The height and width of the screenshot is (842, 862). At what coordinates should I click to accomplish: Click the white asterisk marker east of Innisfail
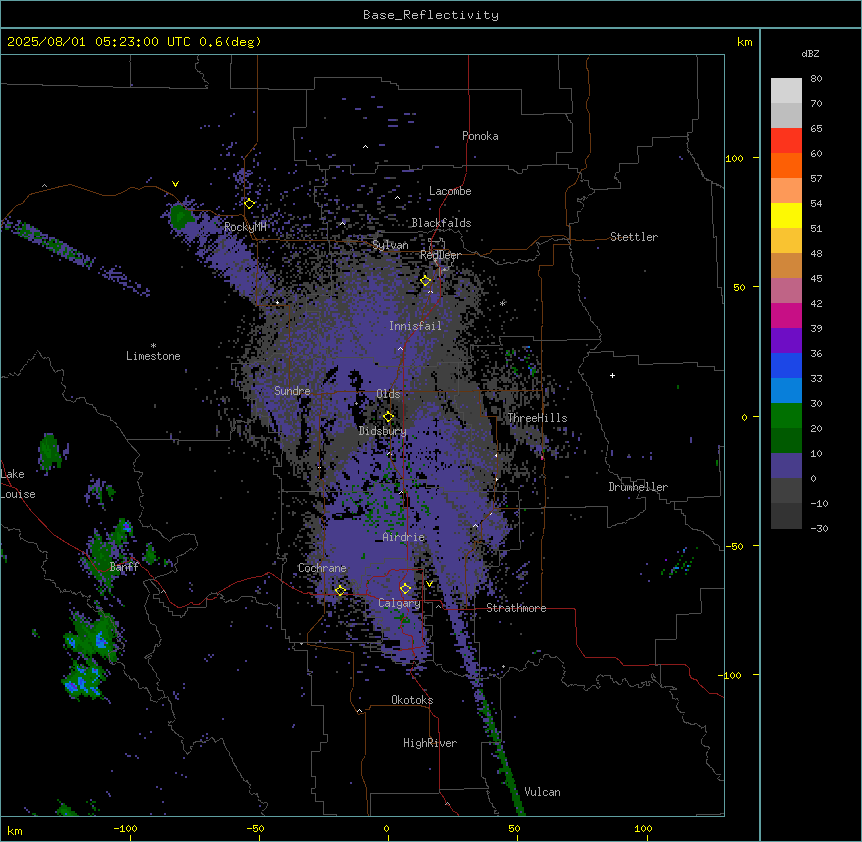click(502, 303)
